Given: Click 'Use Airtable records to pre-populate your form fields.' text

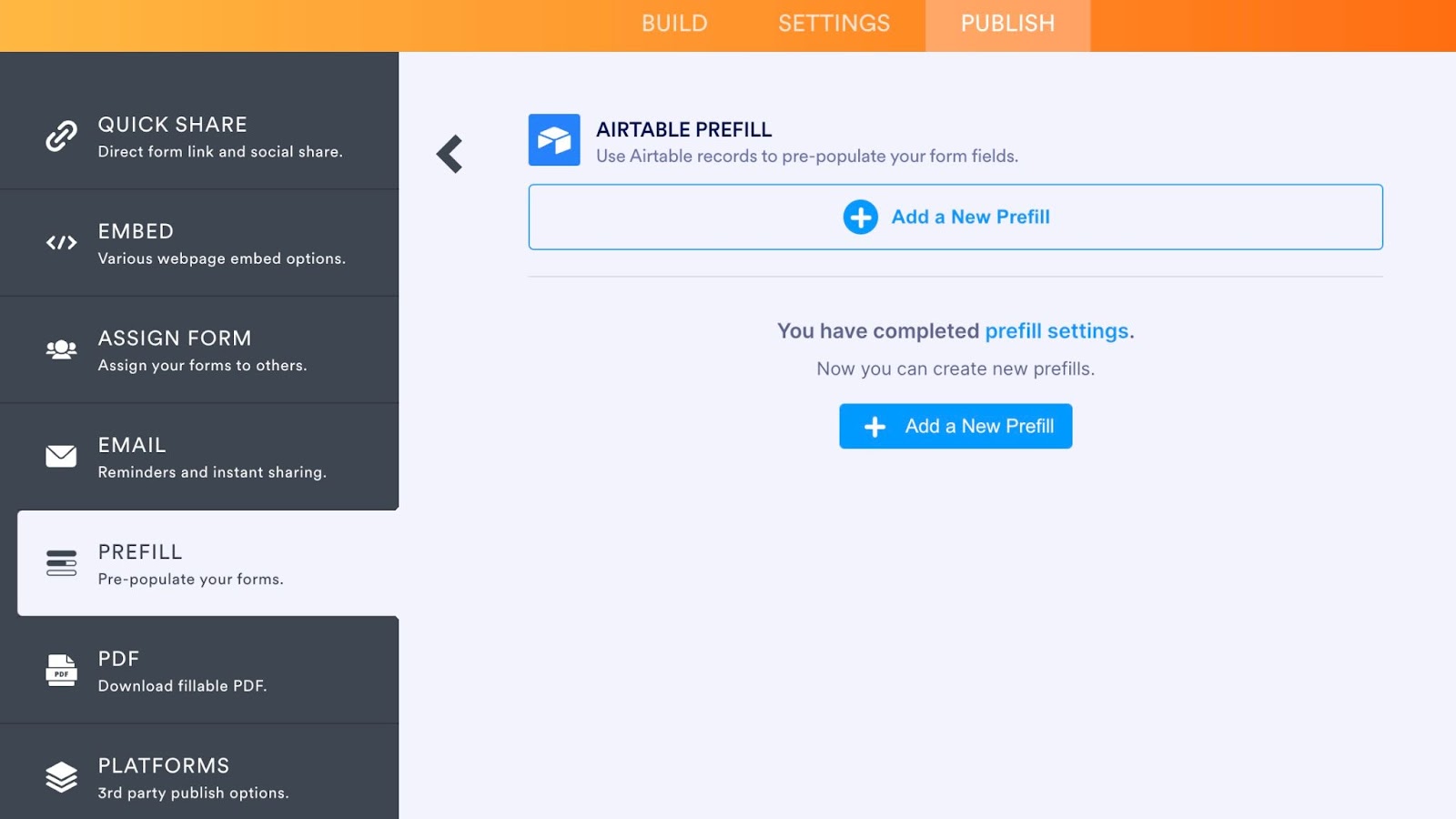Looking at the screenshot, I should coord(807,157).
